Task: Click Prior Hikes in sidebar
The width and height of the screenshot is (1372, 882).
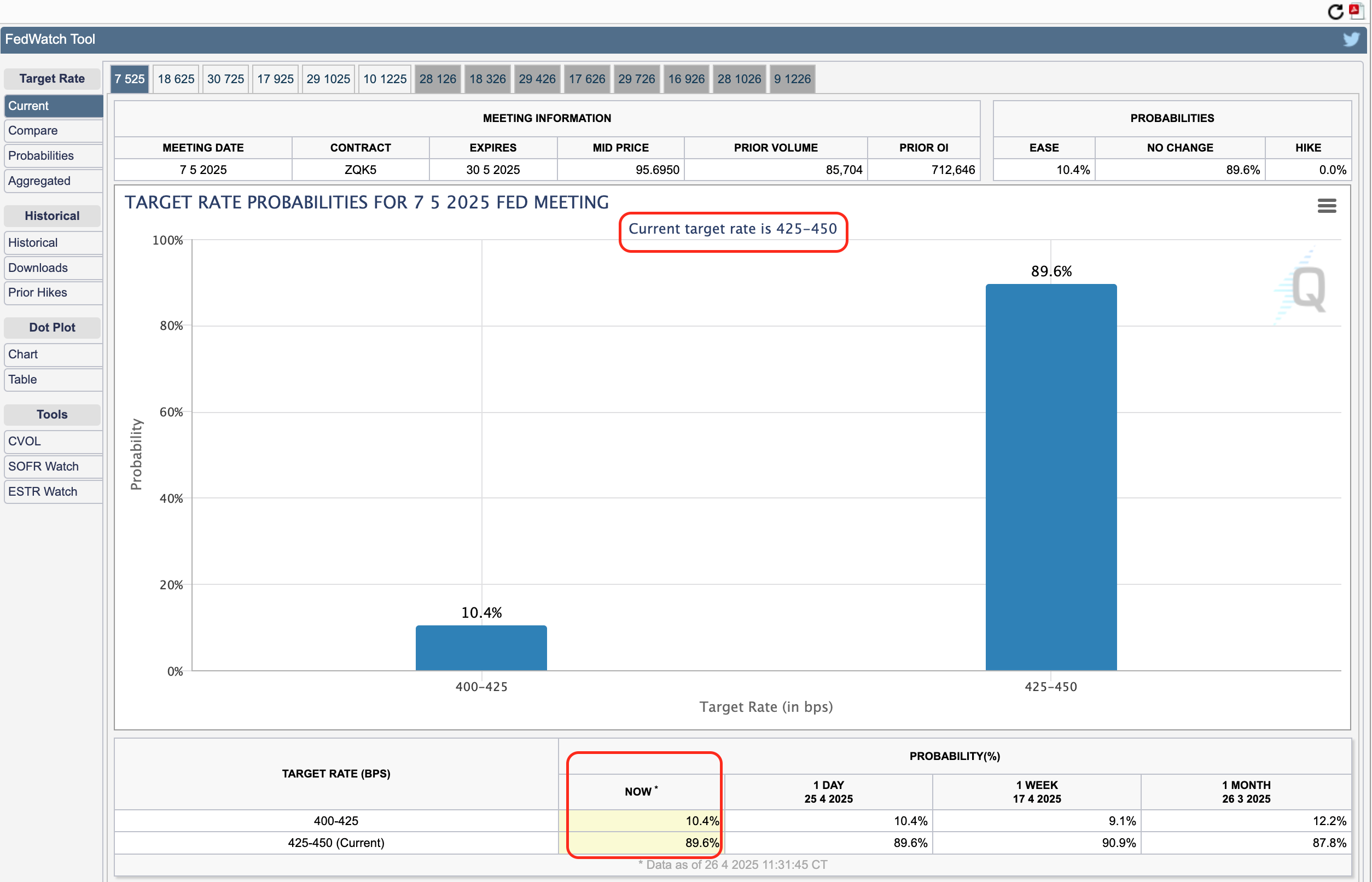Action: point(53,293)
